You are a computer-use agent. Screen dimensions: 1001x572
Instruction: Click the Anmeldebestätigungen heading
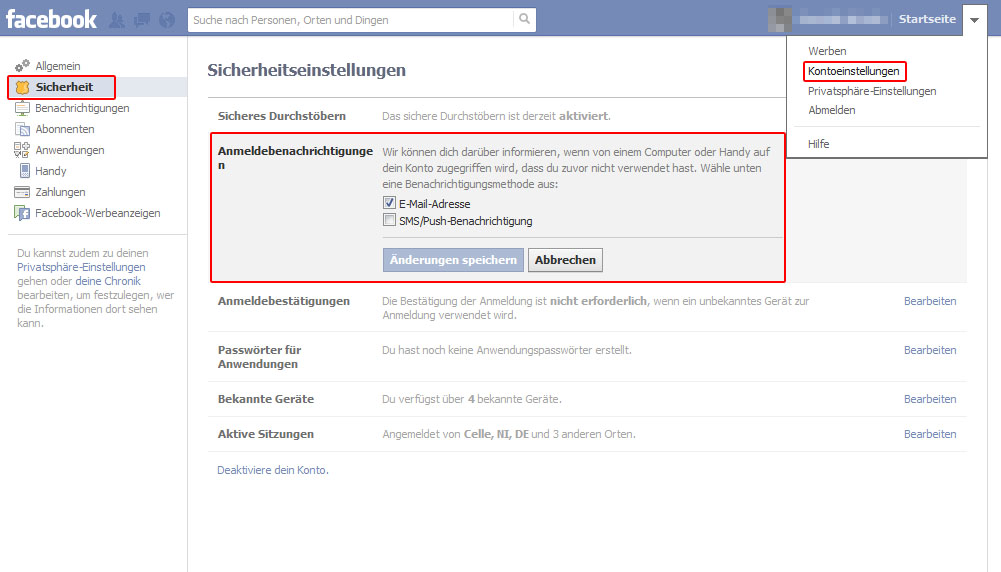[x=283, y=301]
